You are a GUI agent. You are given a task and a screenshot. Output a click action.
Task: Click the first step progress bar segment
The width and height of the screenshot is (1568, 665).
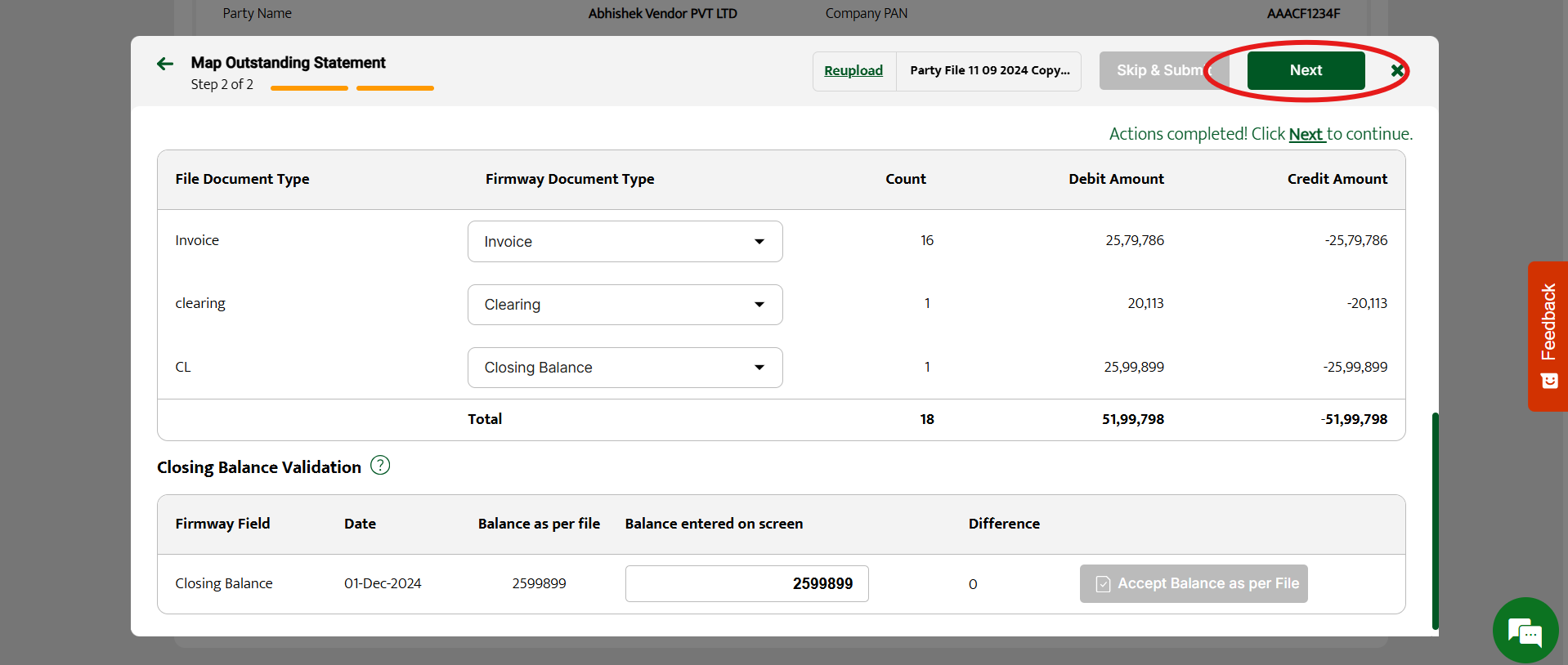[x=309, y=88]
